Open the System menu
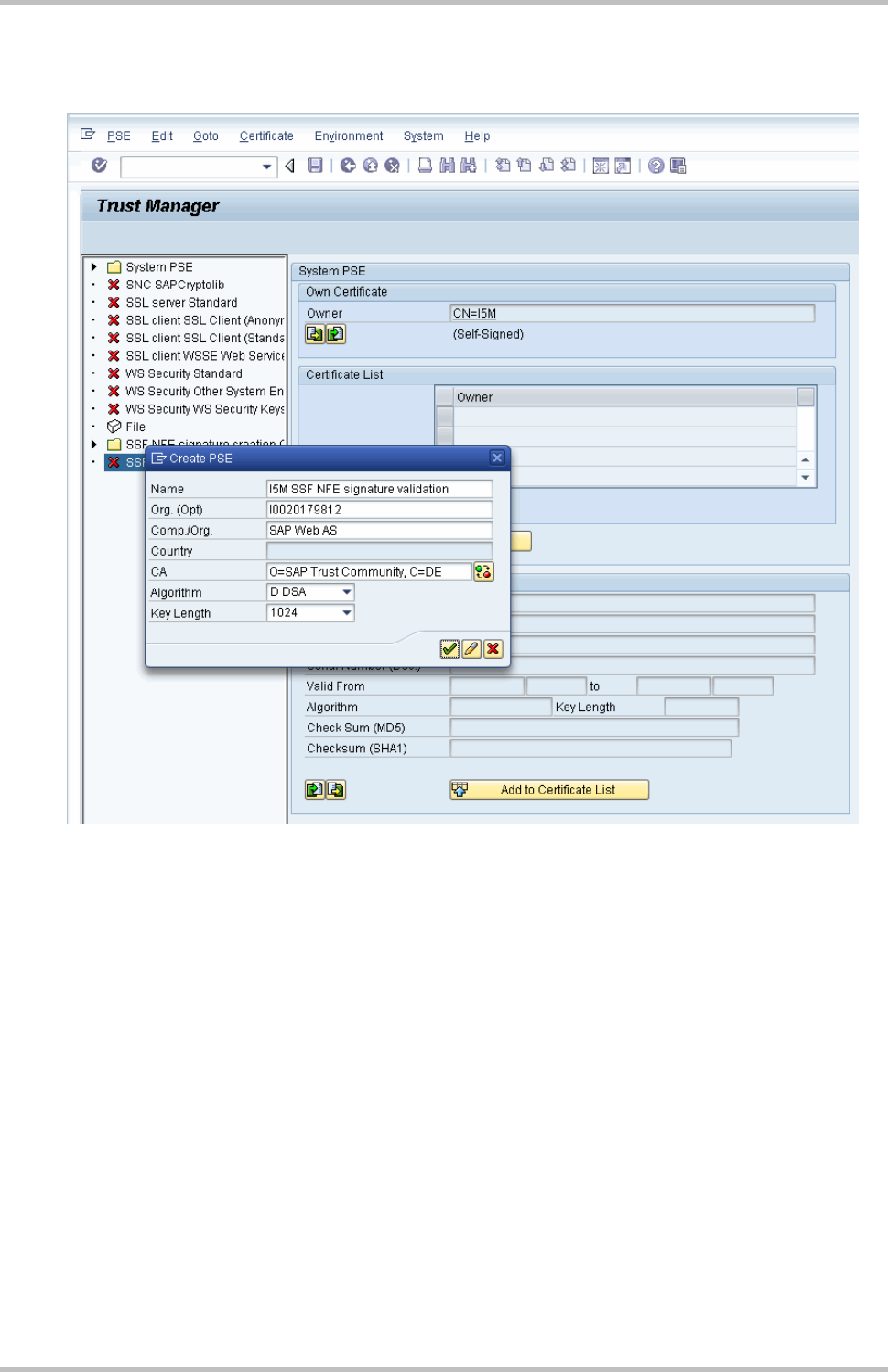Screen dimensions: 888x1372 423,135
